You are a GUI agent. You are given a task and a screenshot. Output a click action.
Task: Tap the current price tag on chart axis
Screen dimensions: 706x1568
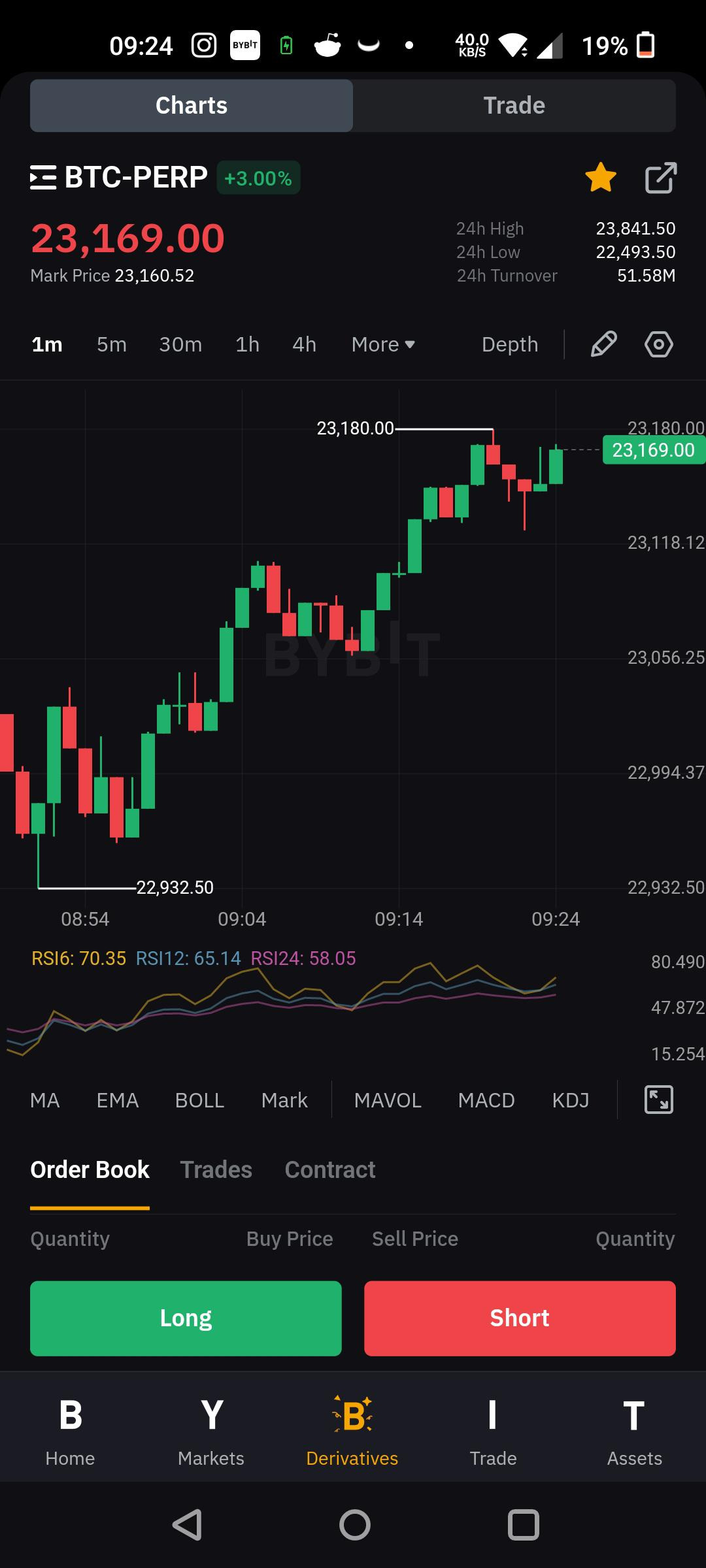coord(654,450)
